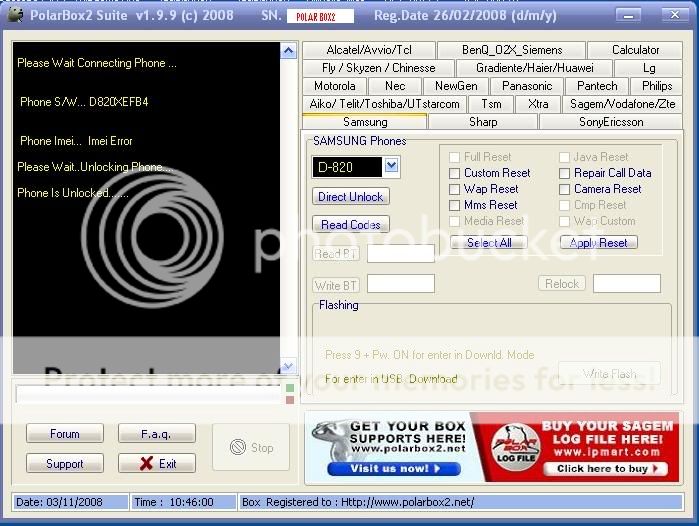699x526 pixels.
Task: Enable the Custom Reset checkbox
Action: [x=454, y=173]
